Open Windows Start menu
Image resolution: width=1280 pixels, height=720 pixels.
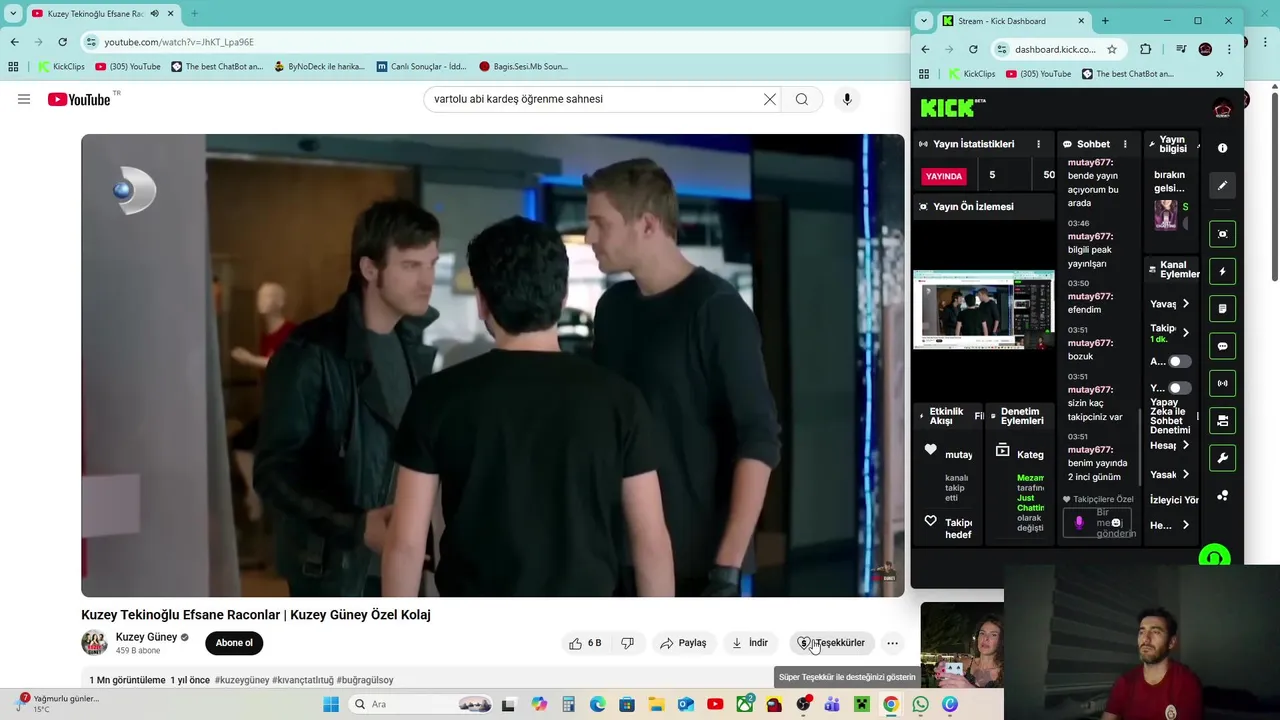click(x=331, y=704)
